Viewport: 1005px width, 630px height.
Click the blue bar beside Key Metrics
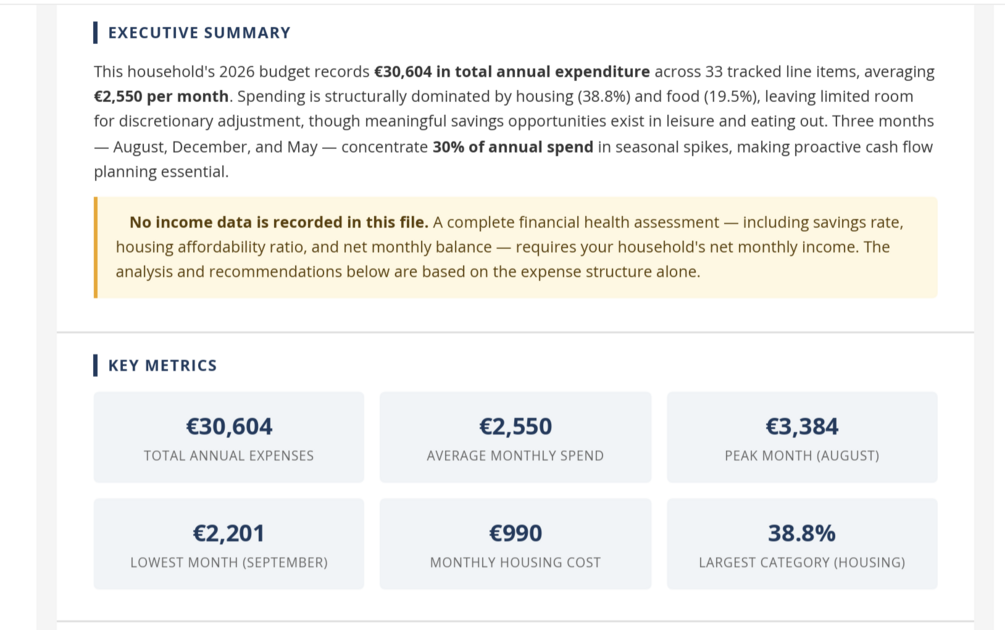coord(96,365)
